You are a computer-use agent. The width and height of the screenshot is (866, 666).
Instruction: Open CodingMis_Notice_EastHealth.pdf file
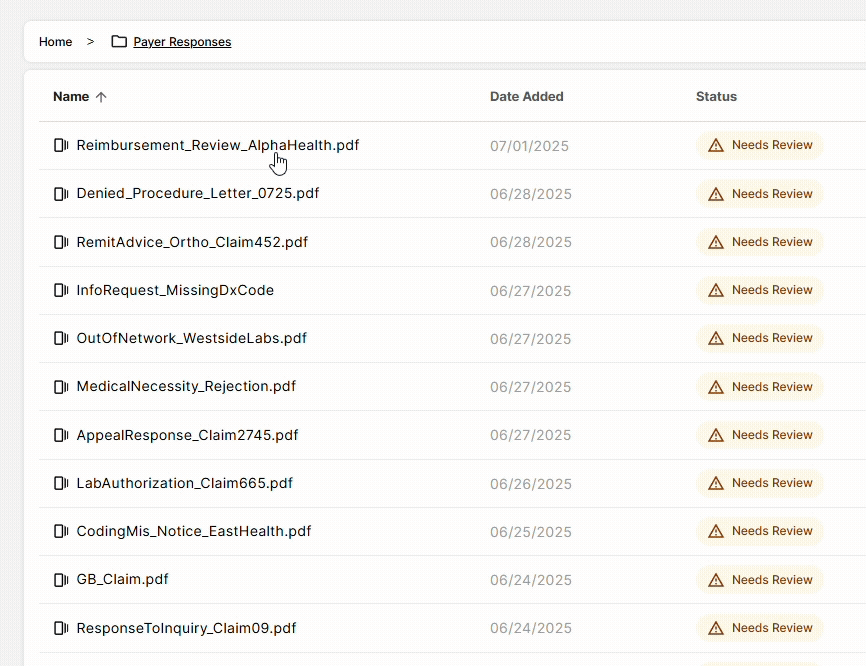[x=194, y=531]
